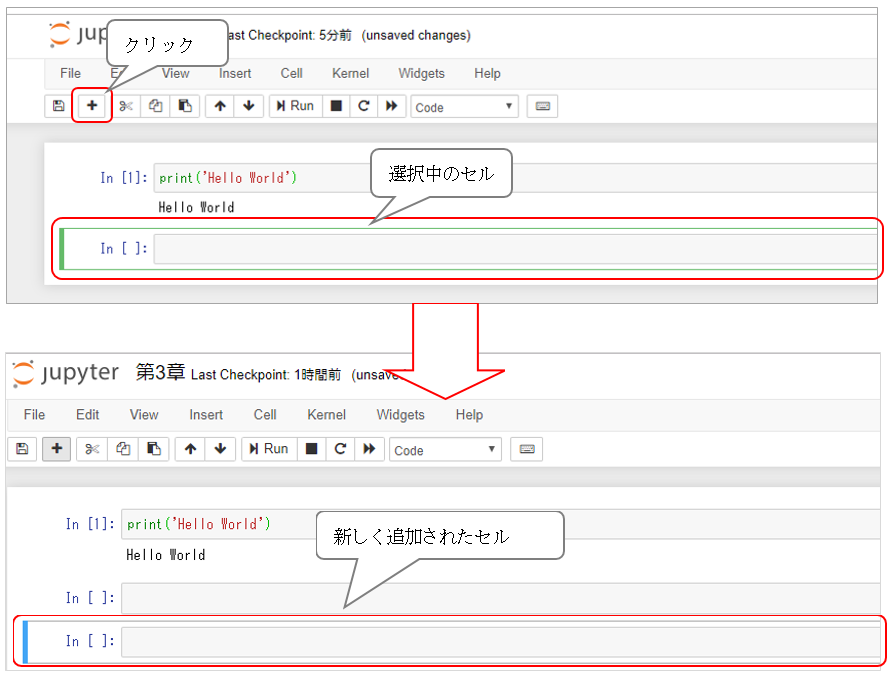
Task: Expand Code dropdown in 5分前 checkpoint notebook
Action: [464, 107]
